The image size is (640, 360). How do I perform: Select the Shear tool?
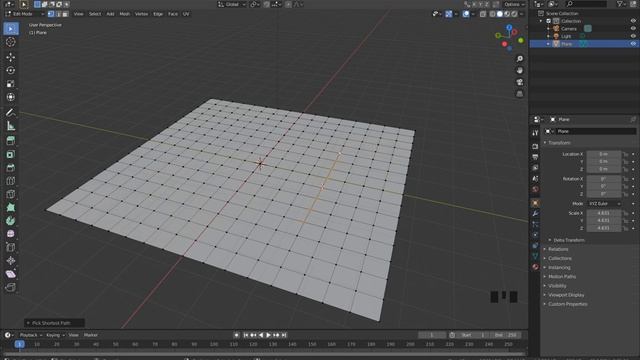point(11,274)
